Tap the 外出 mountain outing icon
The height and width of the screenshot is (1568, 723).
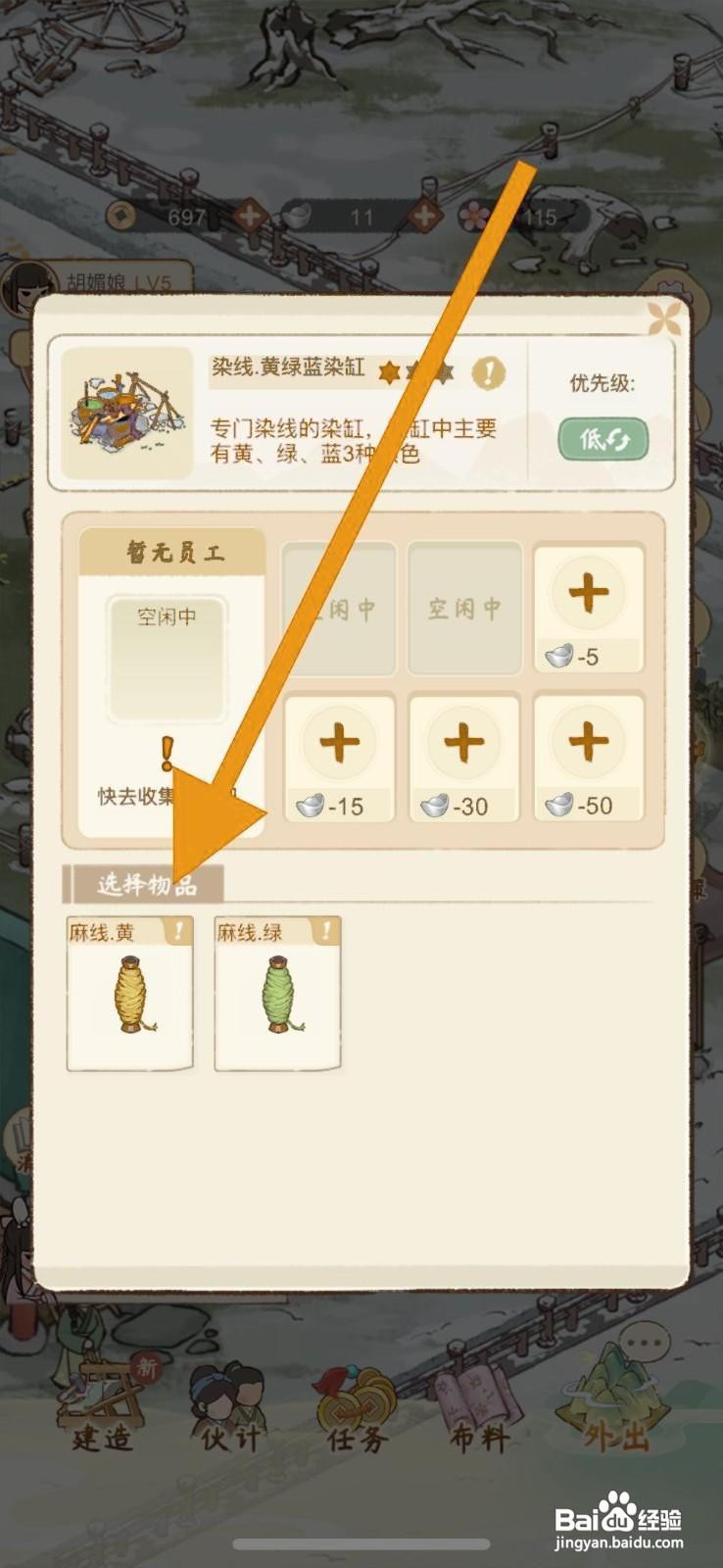coord(614,1396)
